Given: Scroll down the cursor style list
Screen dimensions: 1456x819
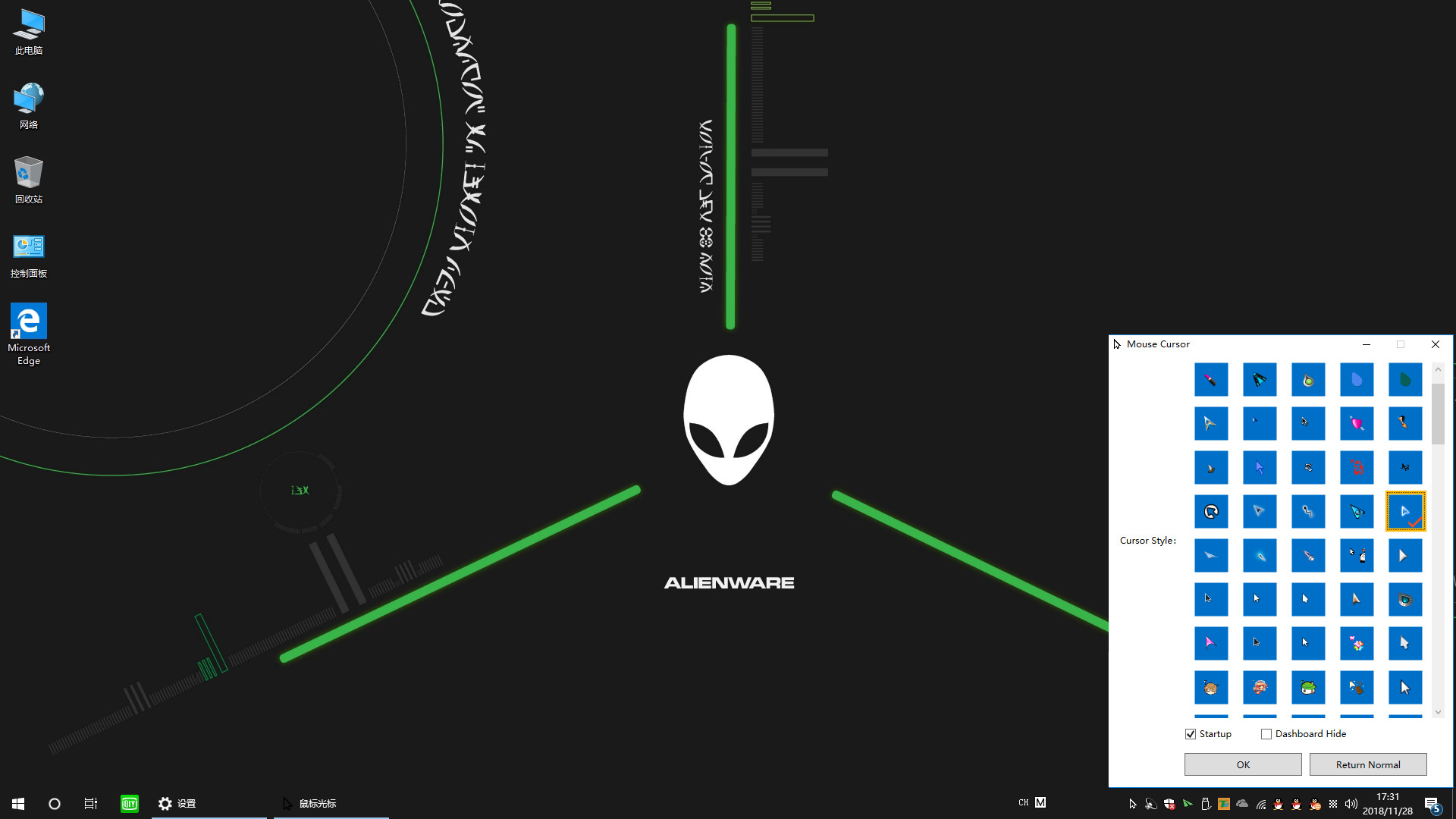Looking at the screenshot, I should pyautogui.click(x=1437, y=713).
